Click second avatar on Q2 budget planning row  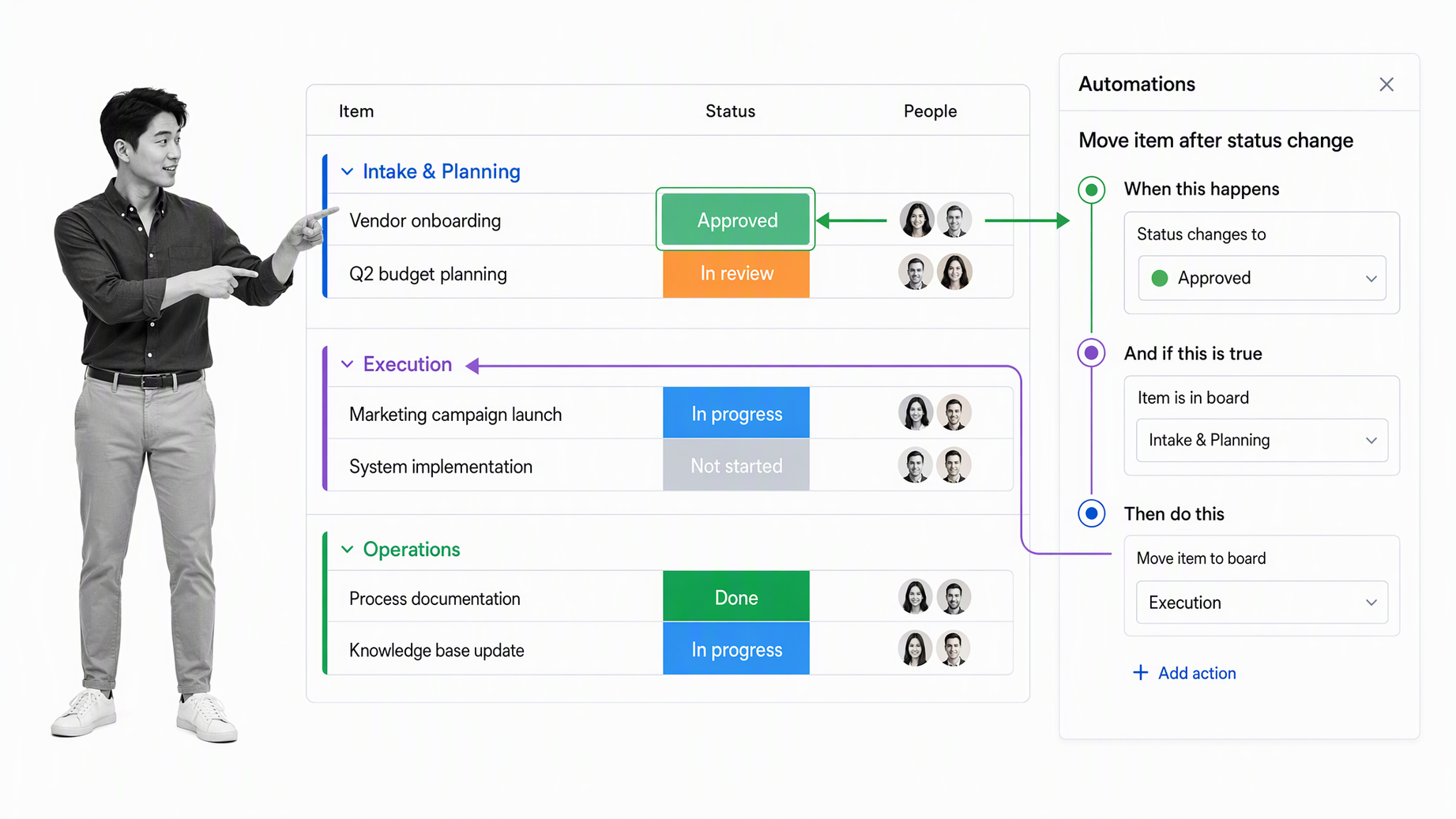click(x=954, y=272)
